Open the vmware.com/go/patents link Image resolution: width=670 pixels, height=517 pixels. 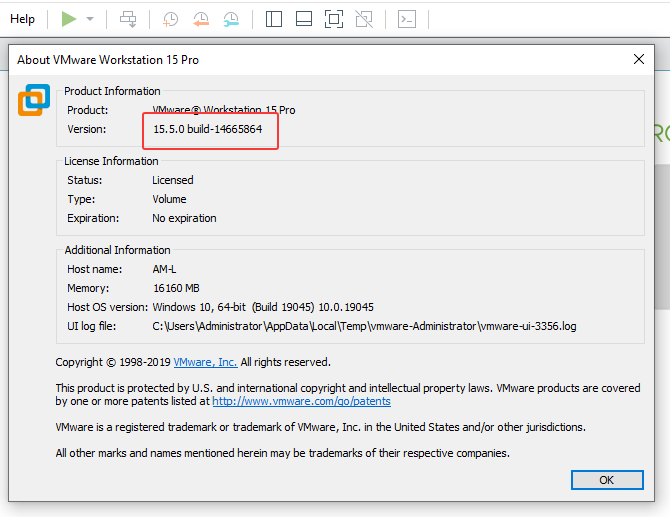(x=301, y=401)
